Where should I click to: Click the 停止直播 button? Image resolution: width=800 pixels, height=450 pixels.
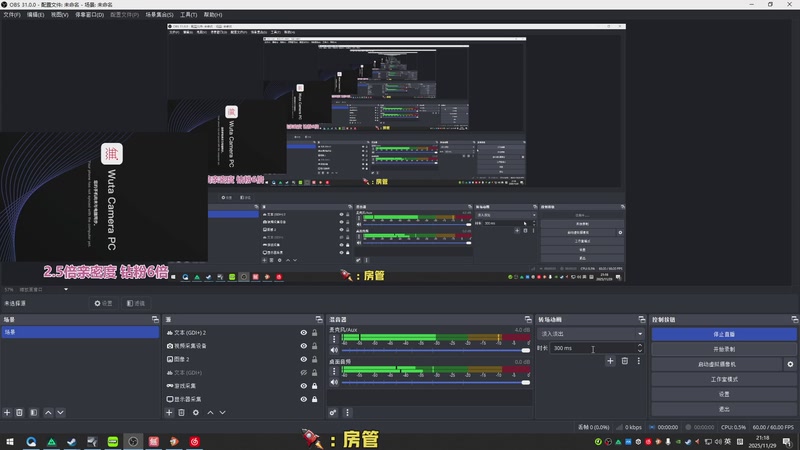pos(724,334)
